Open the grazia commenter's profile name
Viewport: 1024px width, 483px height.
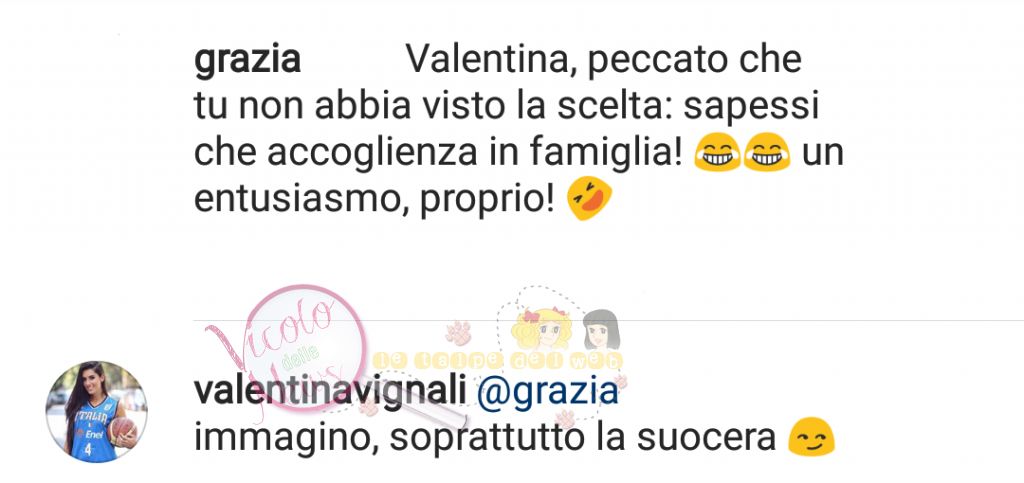(248, 60)
